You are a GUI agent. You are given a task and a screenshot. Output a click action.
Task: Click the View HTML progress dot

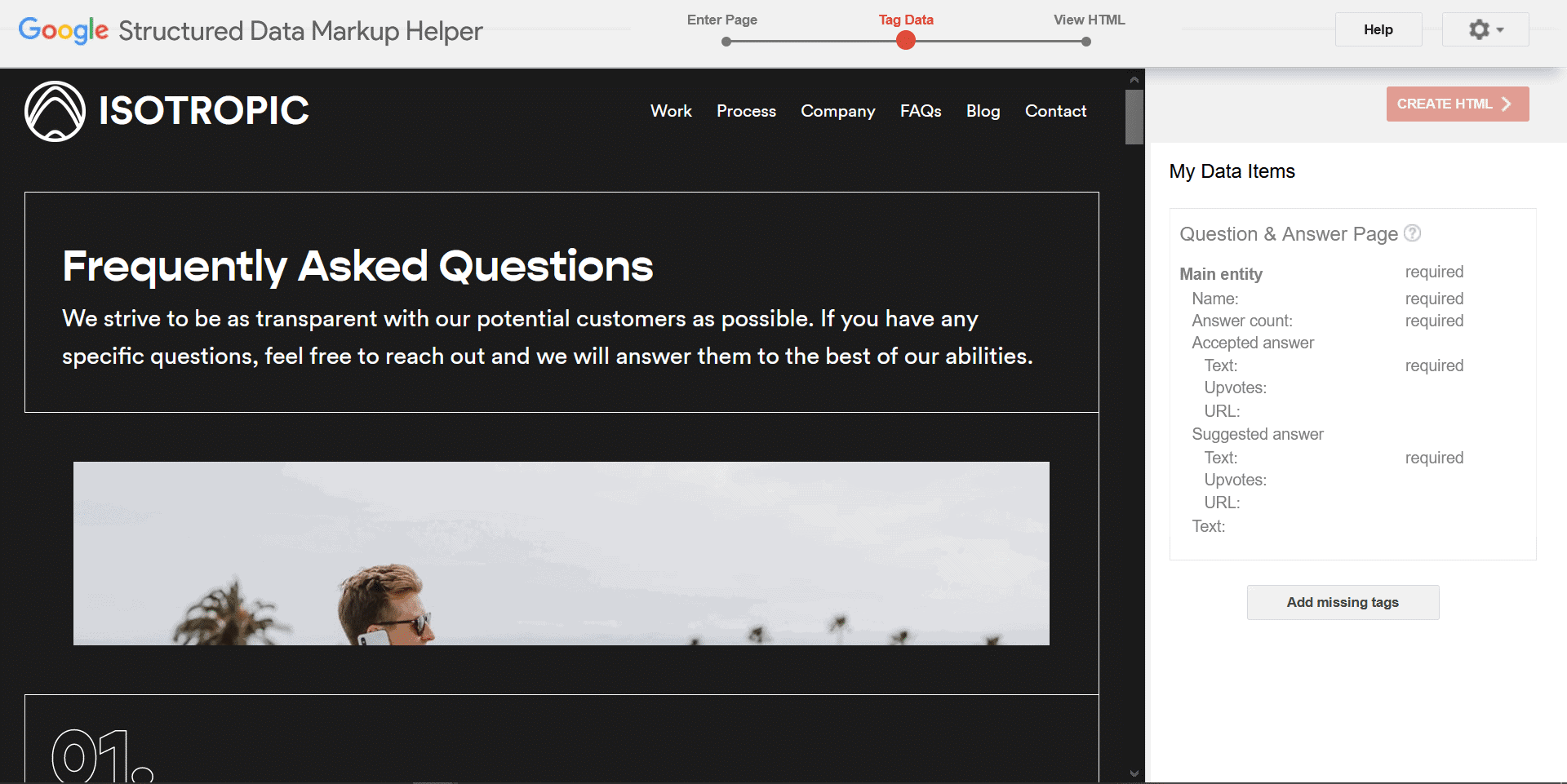point(1086,42)
